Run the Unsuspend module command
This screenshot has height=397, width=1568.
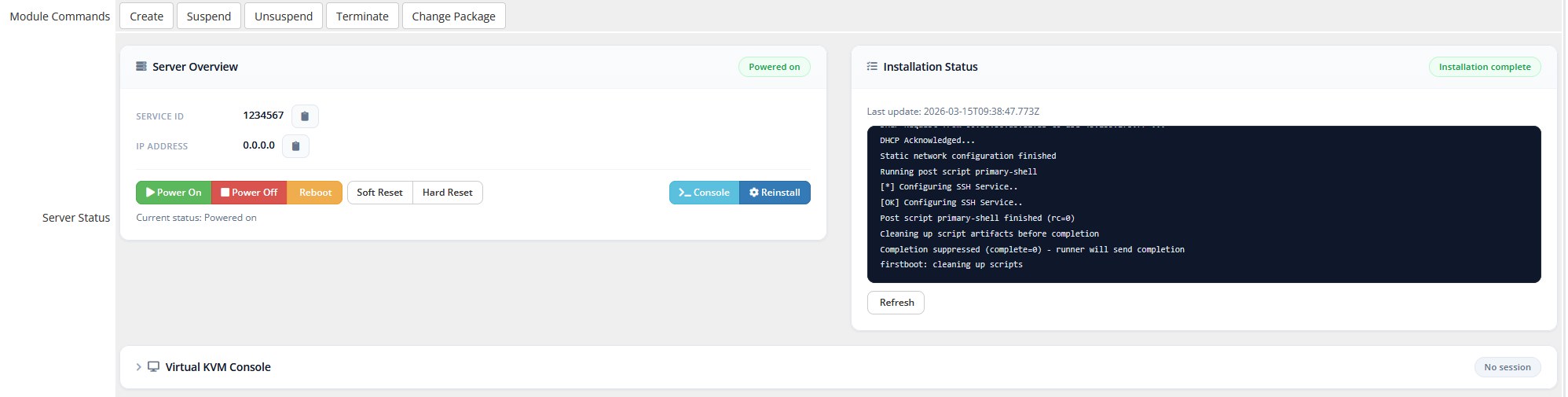point(284,16)
